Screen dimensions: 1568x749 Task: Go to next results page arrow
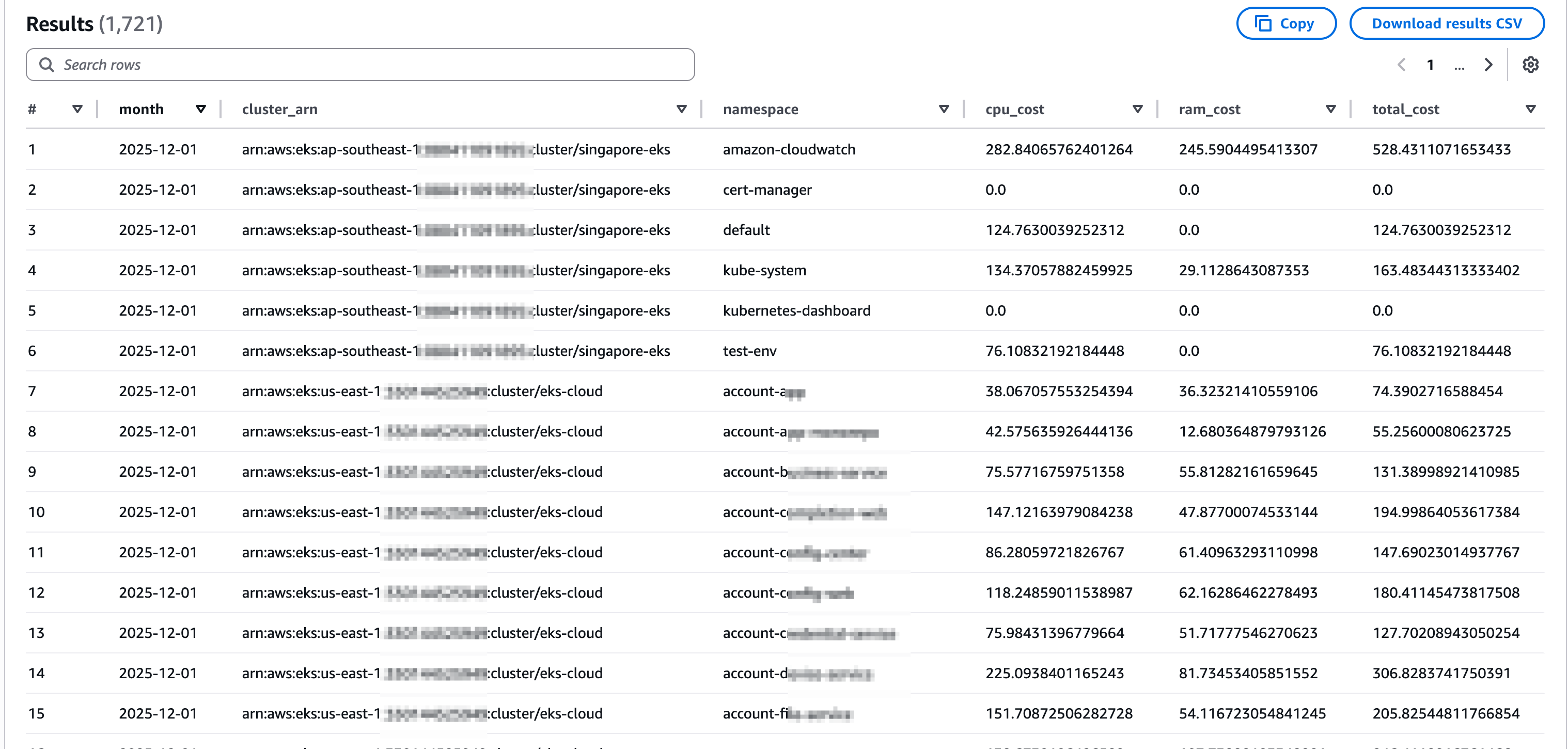coord(1488,65)
